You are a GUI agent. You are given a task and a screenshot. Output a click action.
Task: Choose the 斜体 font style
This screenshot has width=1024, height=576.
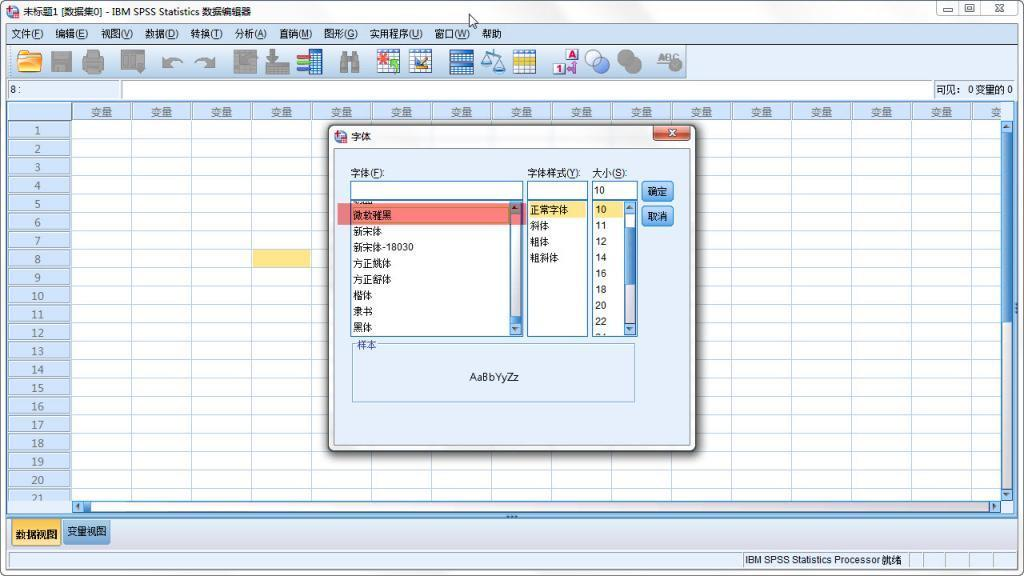point(557,225)
